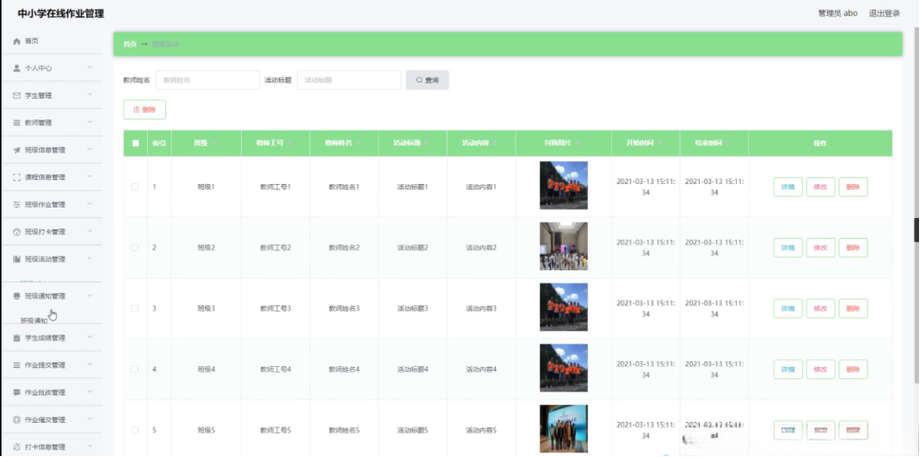Open 详情 for row 班级1
Screen dimensions: 920x457
(x=788, y=187)
